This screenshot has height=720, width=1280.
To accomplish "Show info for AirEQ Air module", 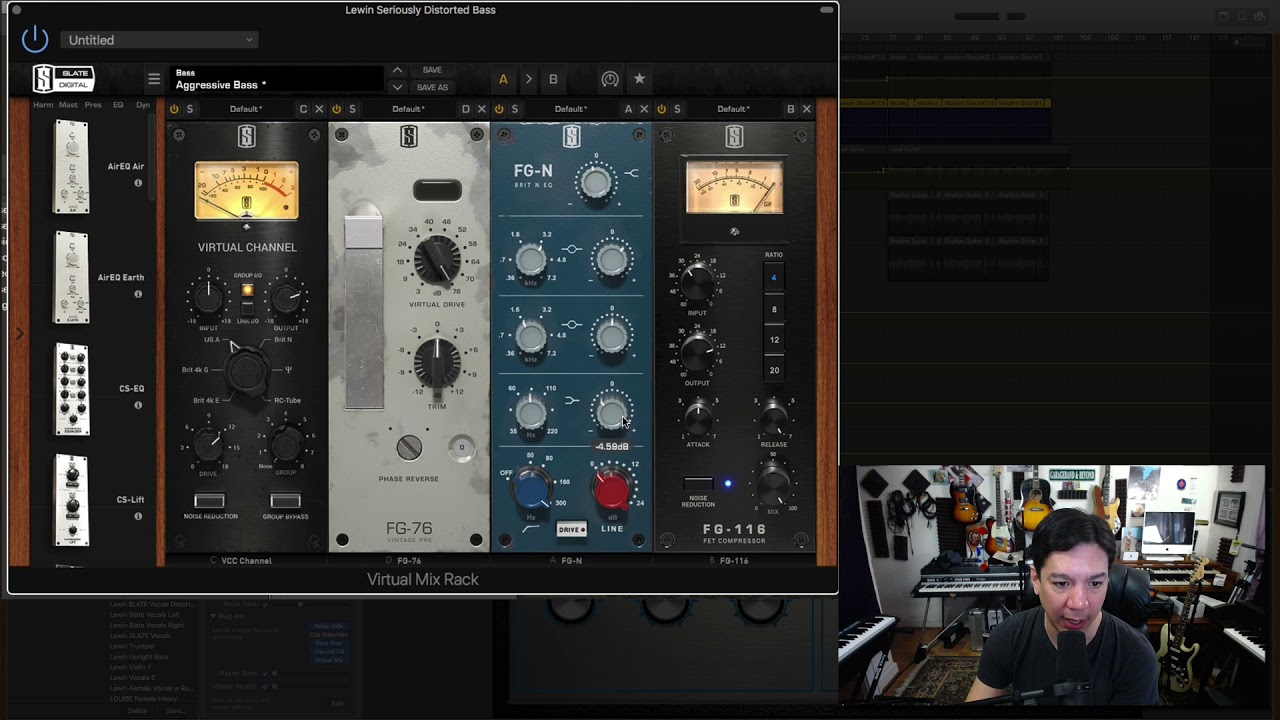I will tap(138, 183).
